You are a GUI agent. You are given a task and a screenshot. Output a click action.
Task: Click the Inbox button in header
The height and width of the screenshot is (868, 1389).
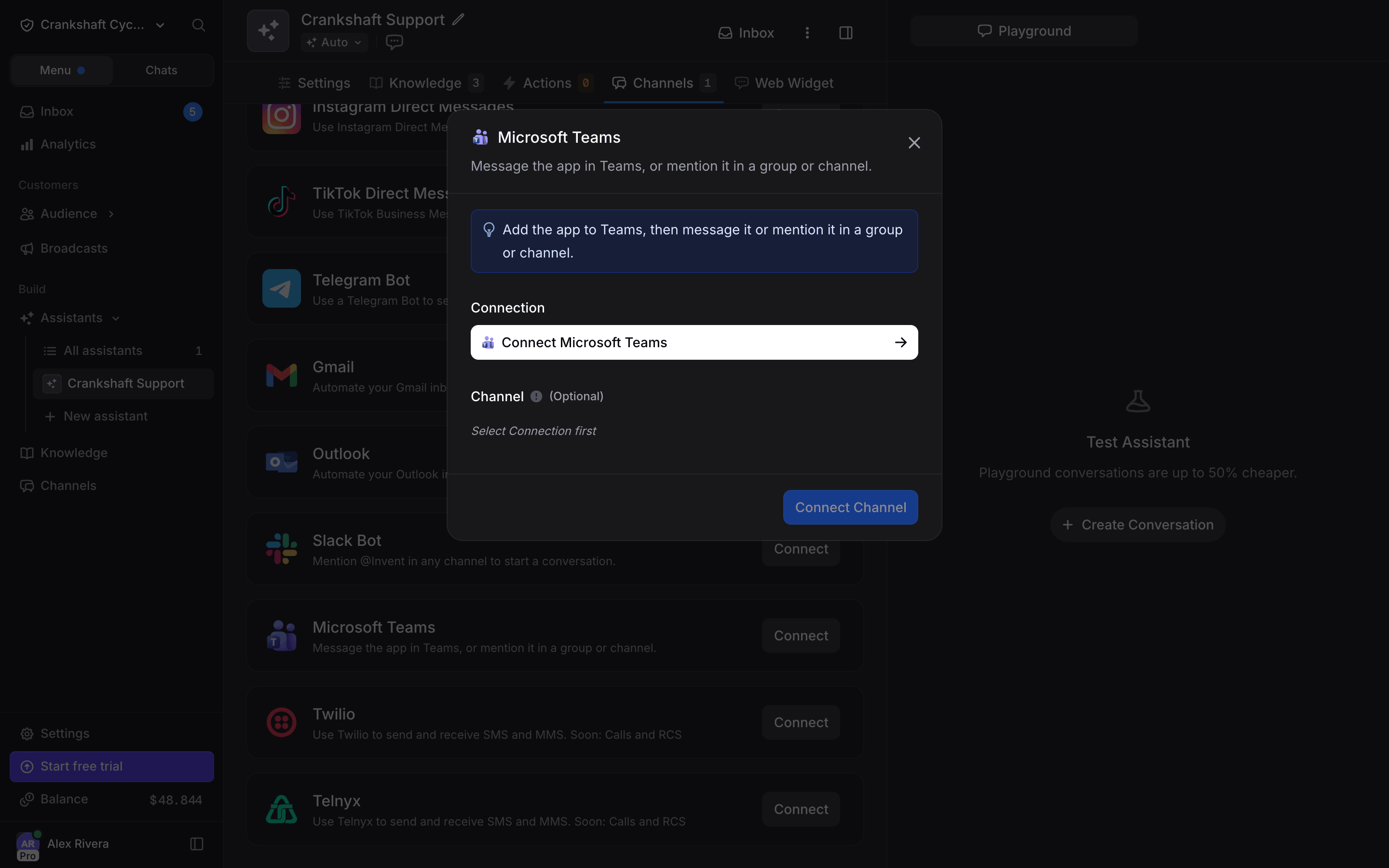tap(746, 33)
